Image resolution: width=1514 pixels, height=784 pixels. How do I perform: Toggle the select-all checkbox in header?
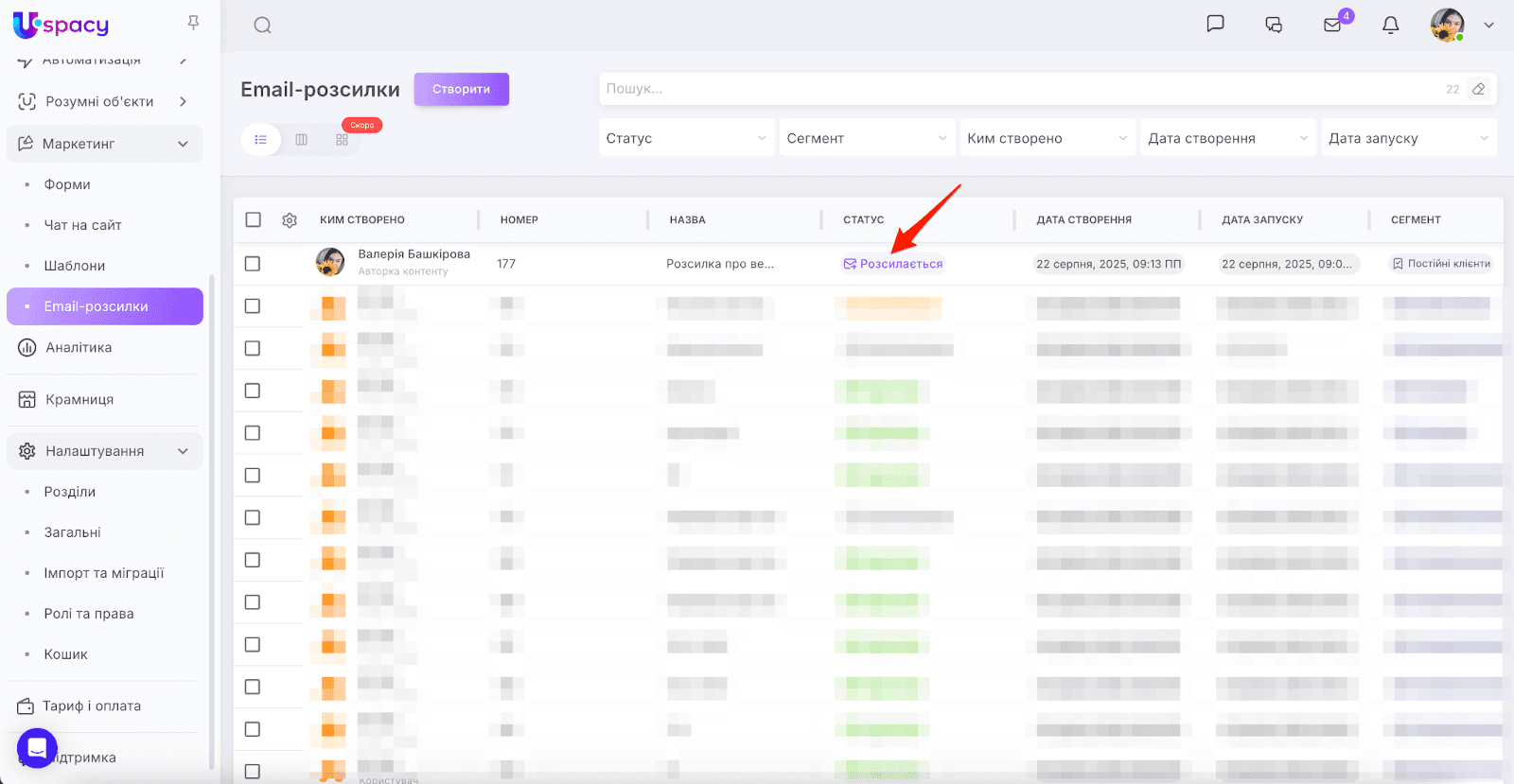tap(253, 219)
